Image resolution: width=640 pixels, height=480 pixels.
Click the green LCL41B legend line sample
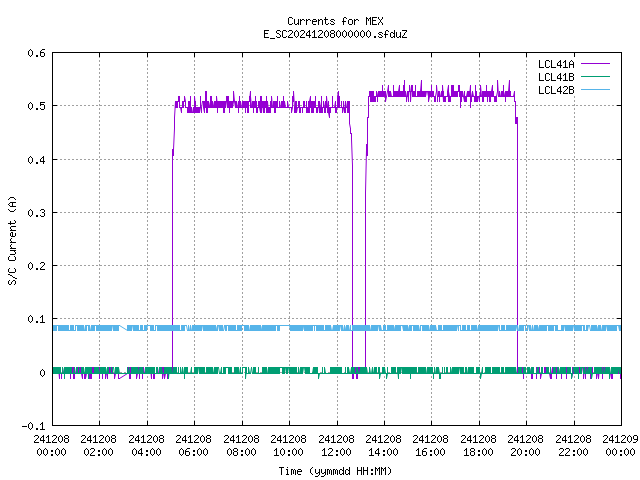point(595,76)
